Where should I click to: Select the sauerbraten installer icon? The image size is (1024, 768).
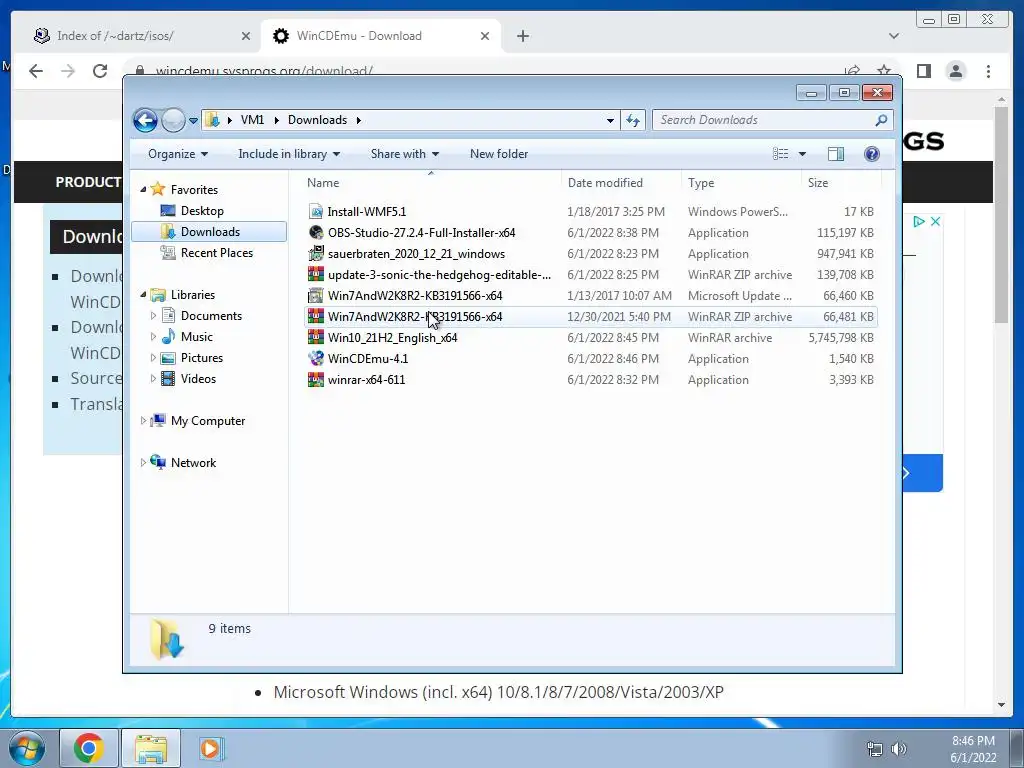click(315, 253)
